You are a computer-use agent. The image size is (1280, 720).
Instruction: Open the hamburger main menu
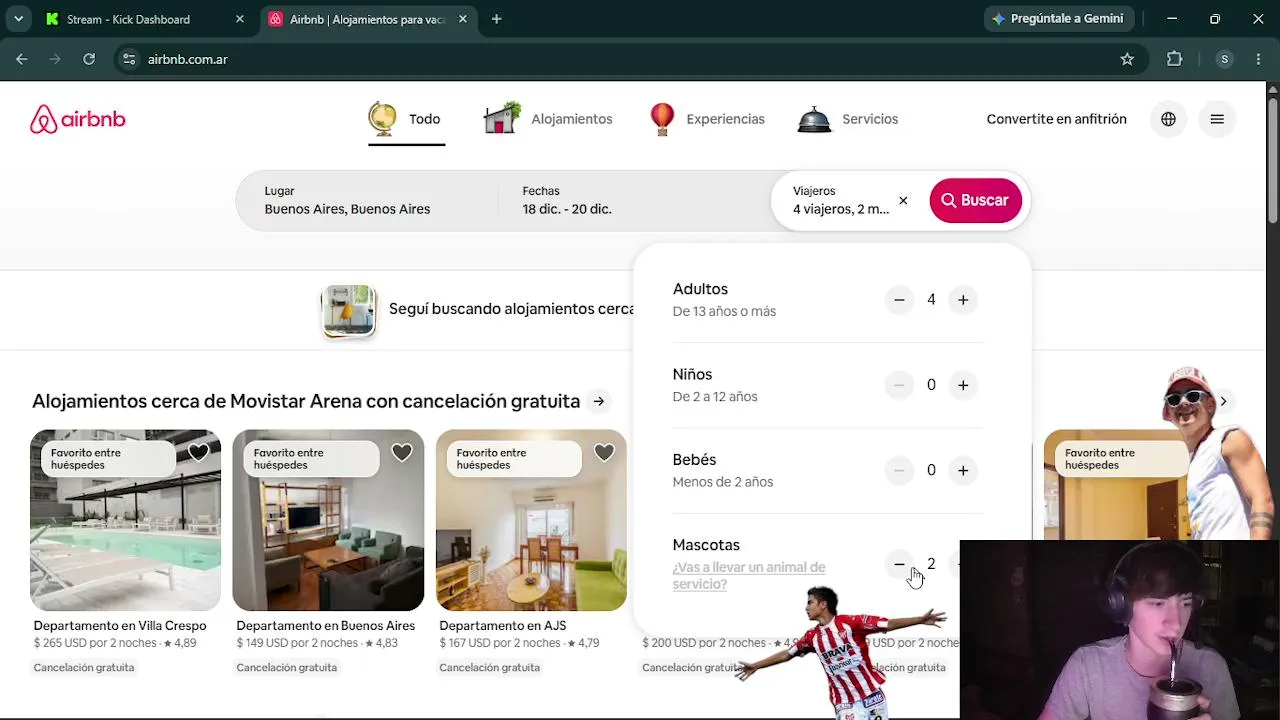pos(1217,119)
